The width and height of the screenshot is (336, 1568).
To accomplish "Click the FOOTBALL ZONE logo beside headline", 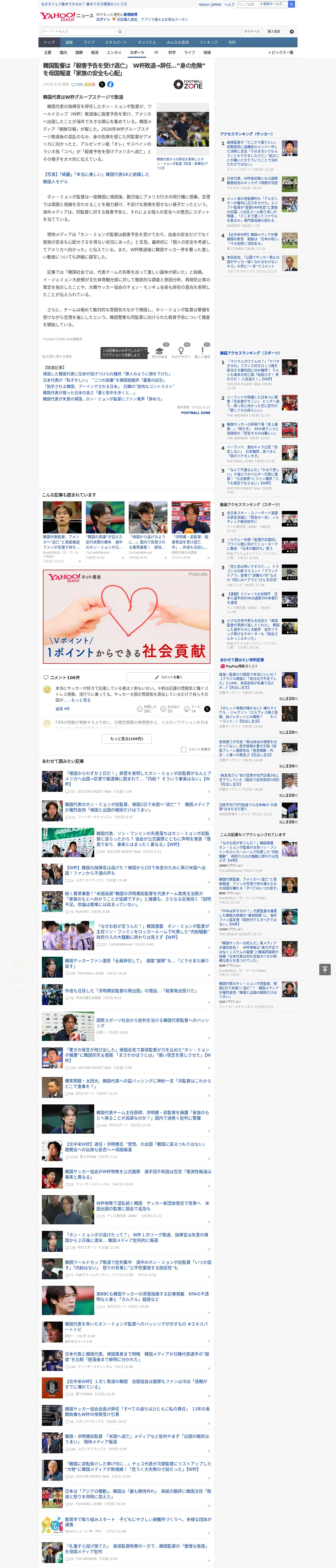I will (x=188, y=85).
